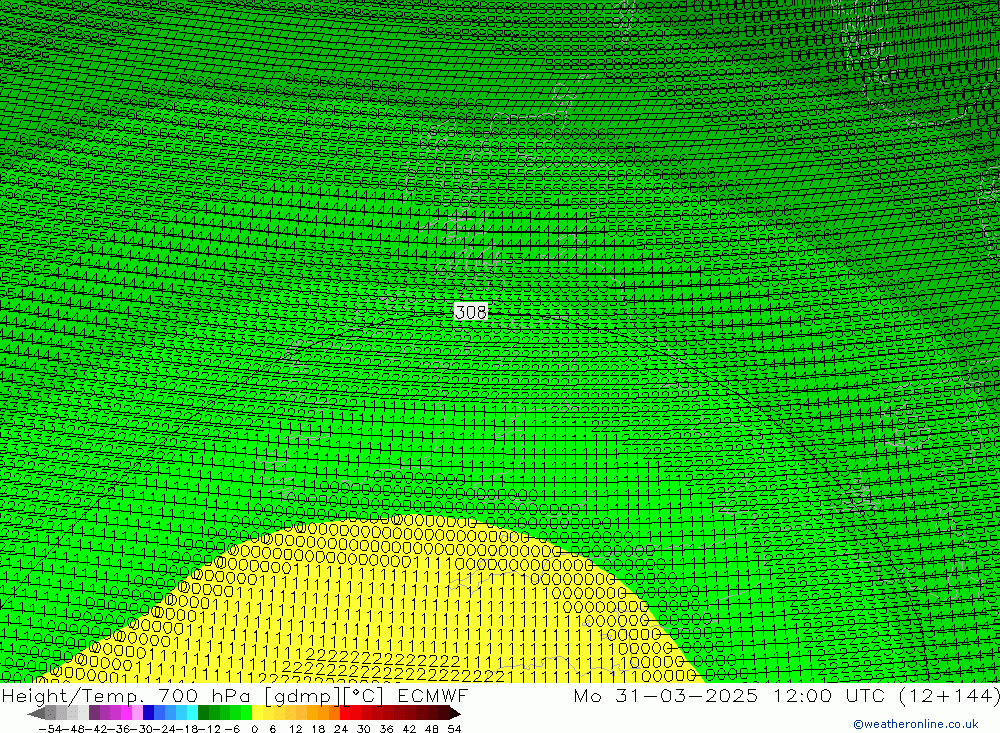This screenshot has width=1000, height=733.
Task: Select the bright red 24 degree legend swatch
Action: [x=345, y=713]
